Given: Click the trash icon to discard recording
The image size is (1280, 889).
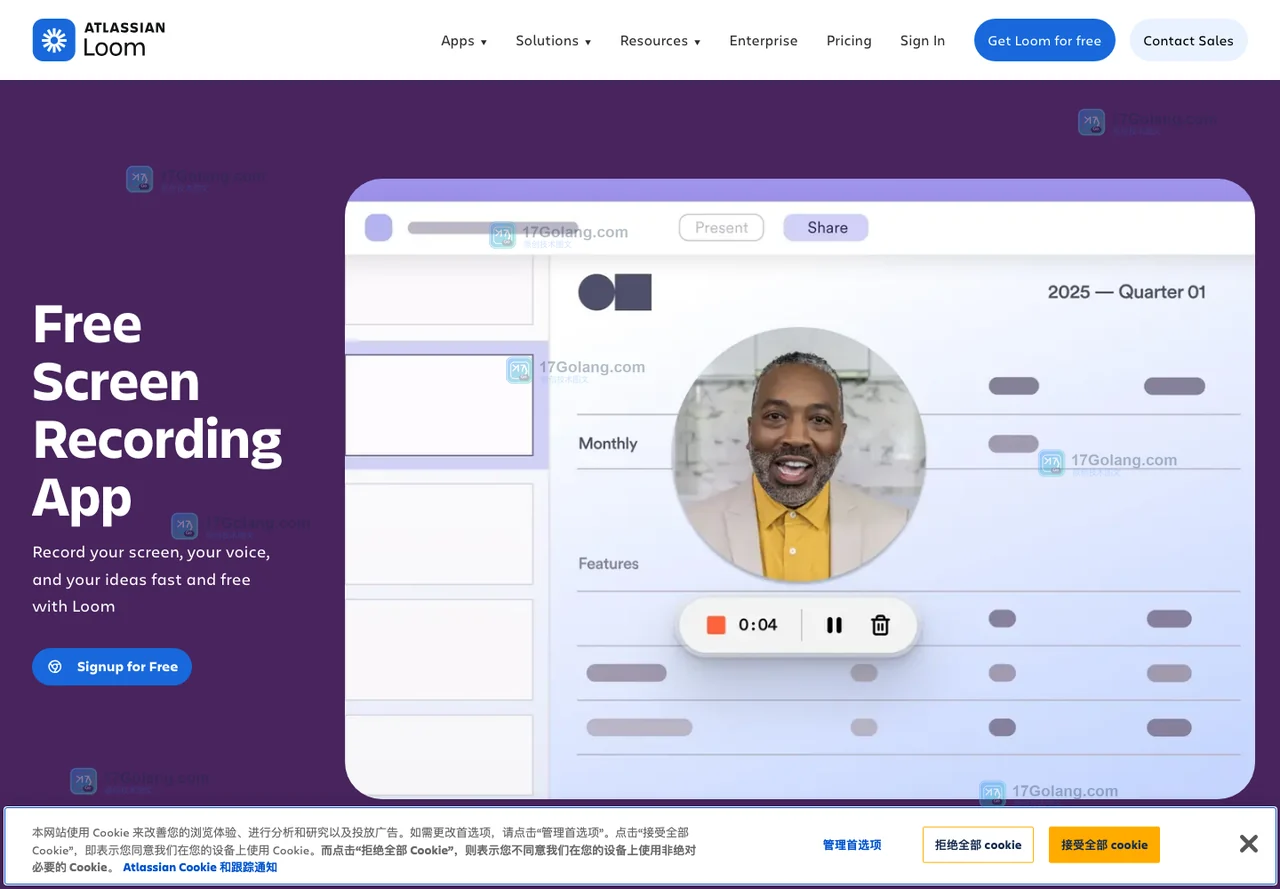Looking at the screenshot, I should pos(880,625).
